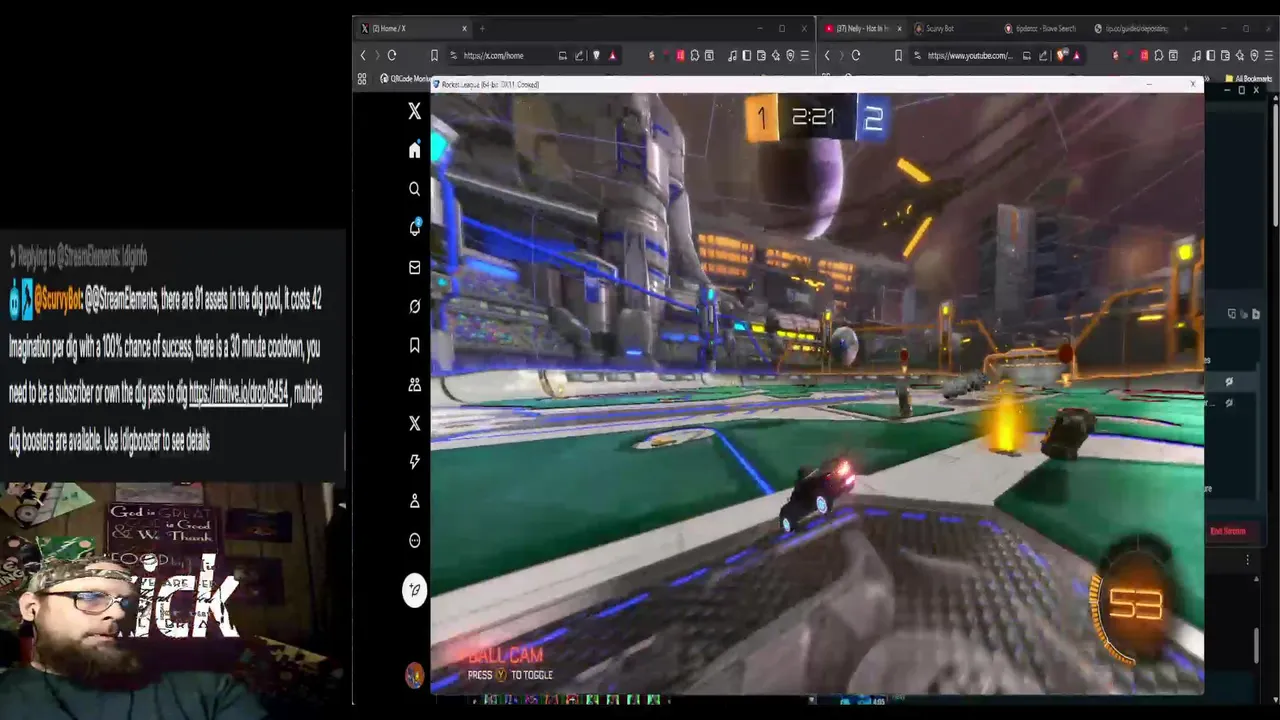Image resolution: width=1280 pixels, height=720 pixels.
Task: Open Premium X icon in sidebar
Action: pos(414,423)
